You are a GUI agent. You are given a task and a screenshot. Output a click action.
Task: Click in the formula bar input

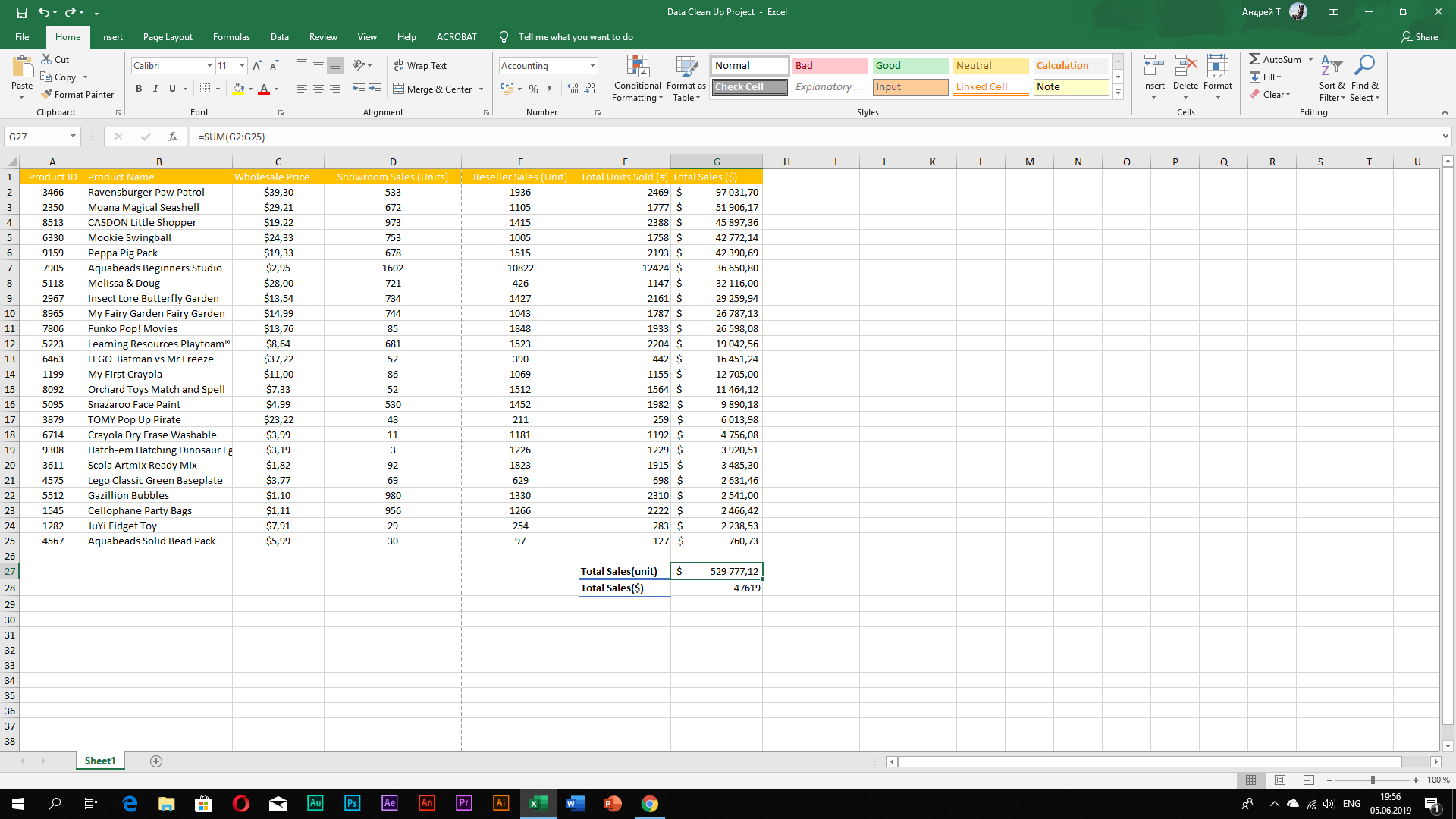tap(815, 136)
